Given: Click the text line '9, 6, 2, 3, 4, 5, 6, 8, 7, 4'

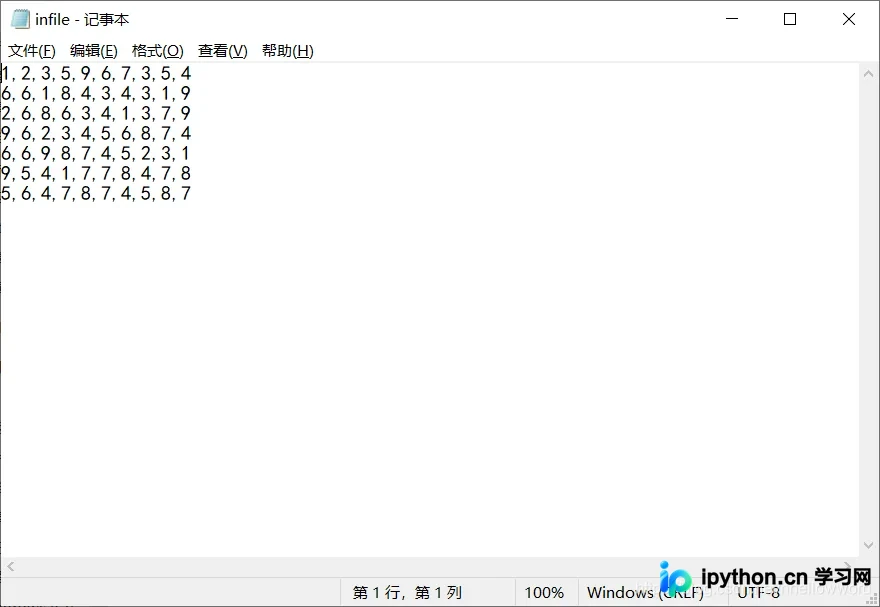Looking at the screenshot, I should (x=96, y=134).
